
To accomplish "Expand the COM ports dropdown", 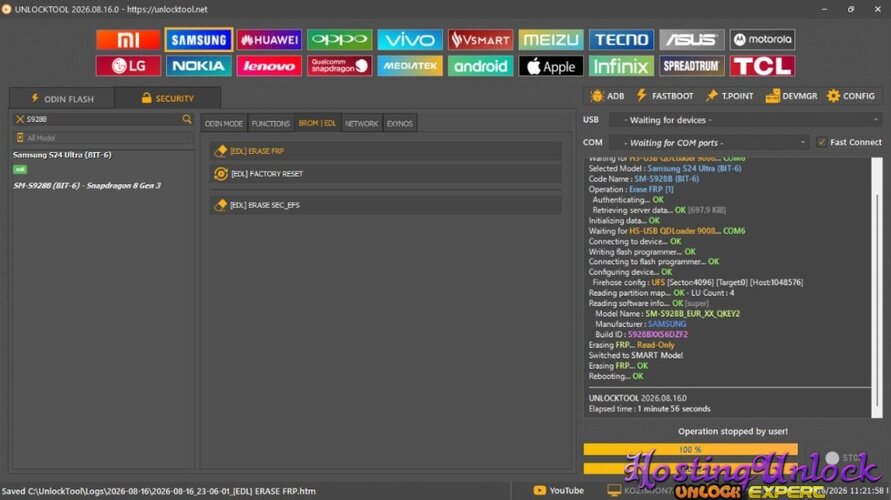I will pyautogui.click(x=709, y=143).
